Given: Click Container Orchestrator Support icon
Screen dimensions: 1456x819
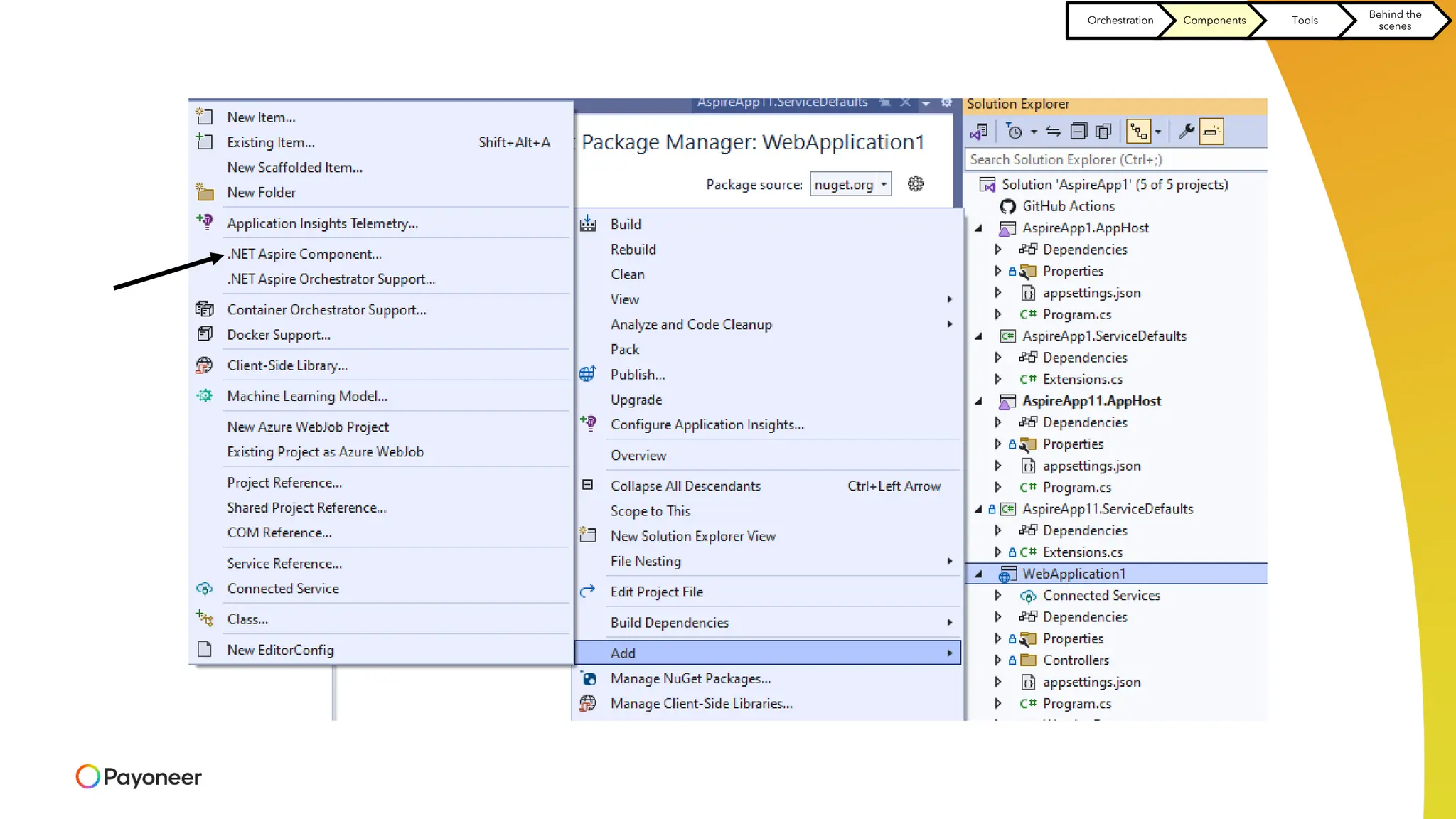Looking at the screenshot, I should pyautogui.click(x=205, y=309).
